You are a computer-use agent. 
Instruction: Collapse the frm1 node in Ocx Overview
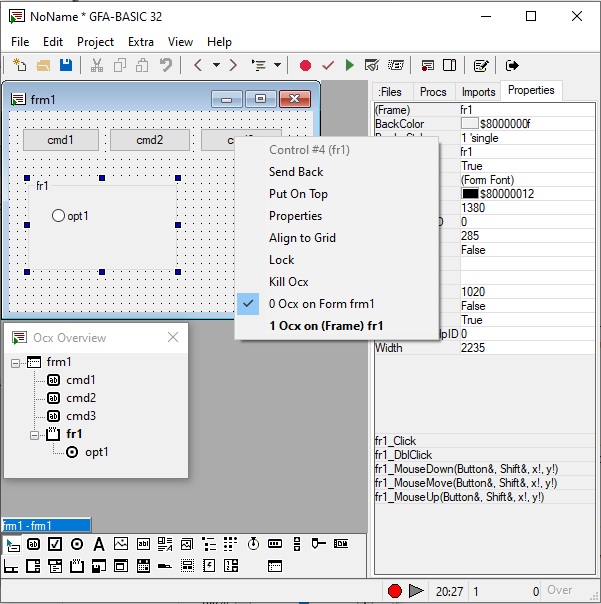(x=16, y=362)
